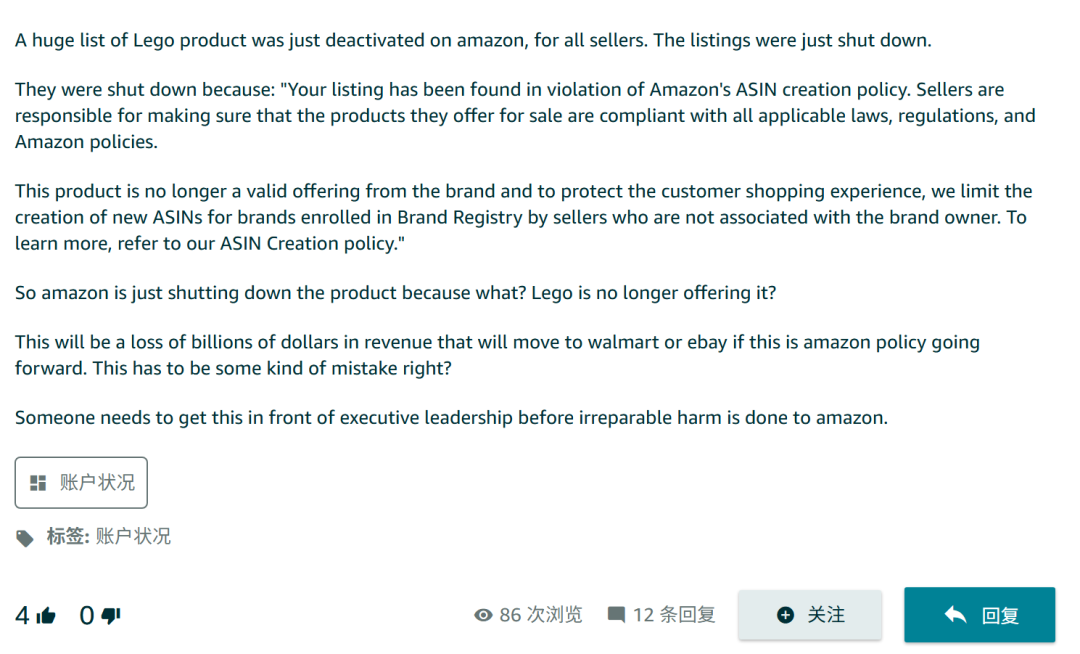
Task: Click the plus icon in 关注 button
Action: tap(785, 615)
